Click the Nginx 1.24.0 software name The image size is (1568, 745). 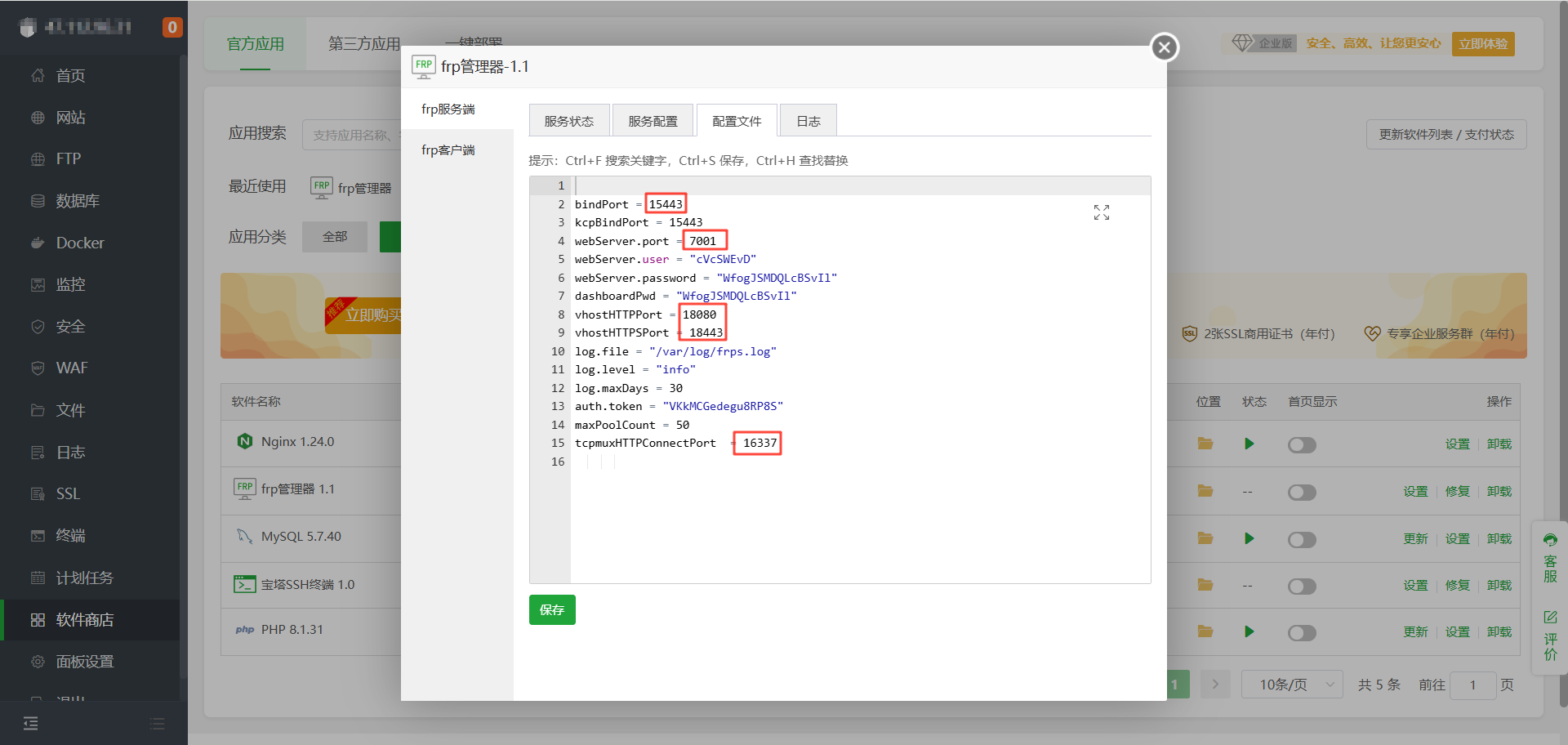pyautogui.click(x=297, y=442)
